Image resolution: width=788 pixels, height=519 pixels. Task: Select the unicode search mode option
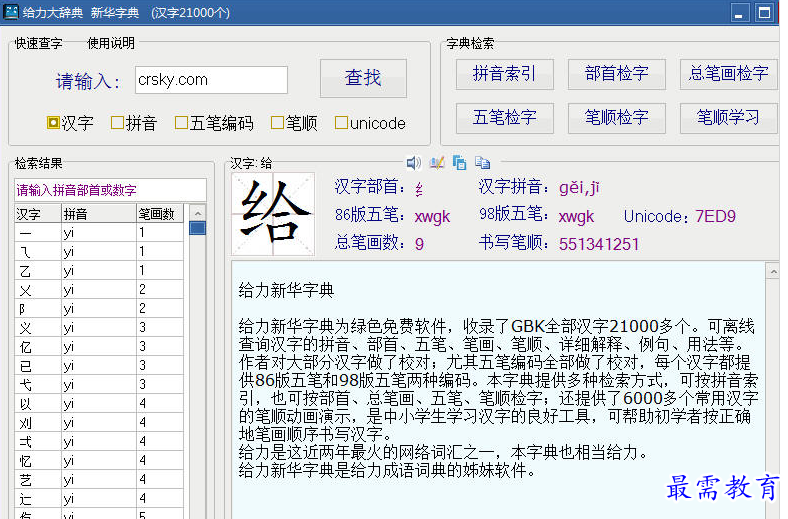tap(342, 123)
